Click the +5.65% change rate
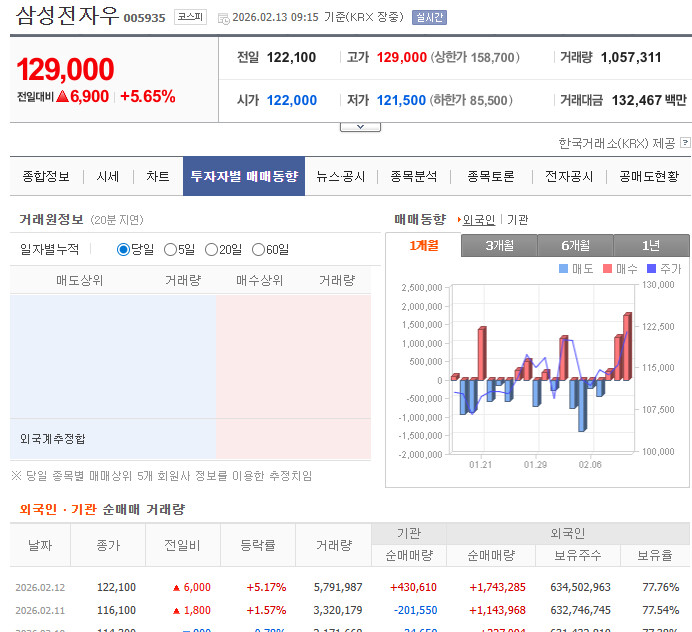Image resolution: width=692 pixels, height=632 pixels. click(x=148, y=96)
